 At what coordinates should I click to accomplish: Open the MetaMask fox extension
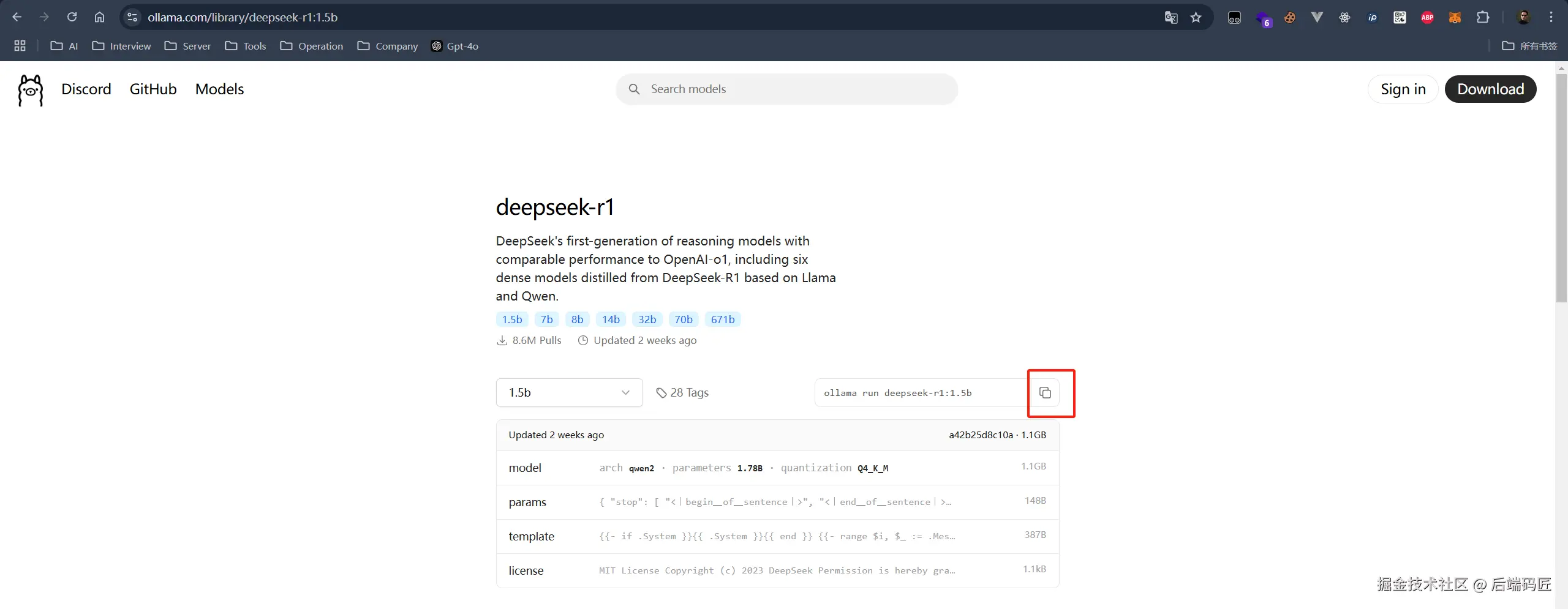(1455, 18)
